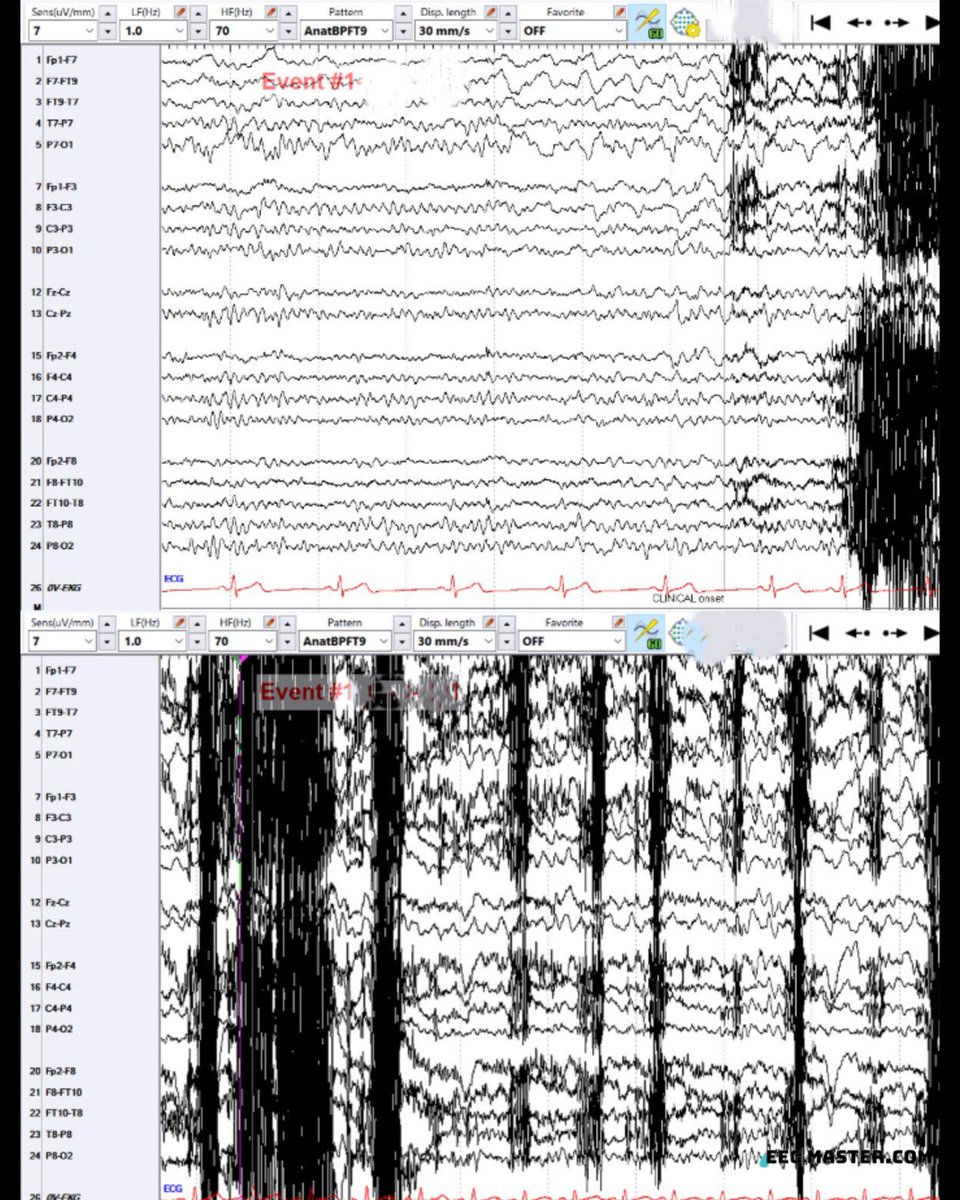Jump to recording start in lower window
Viewport: 960px width, 1200px height.
coord(820,633)
